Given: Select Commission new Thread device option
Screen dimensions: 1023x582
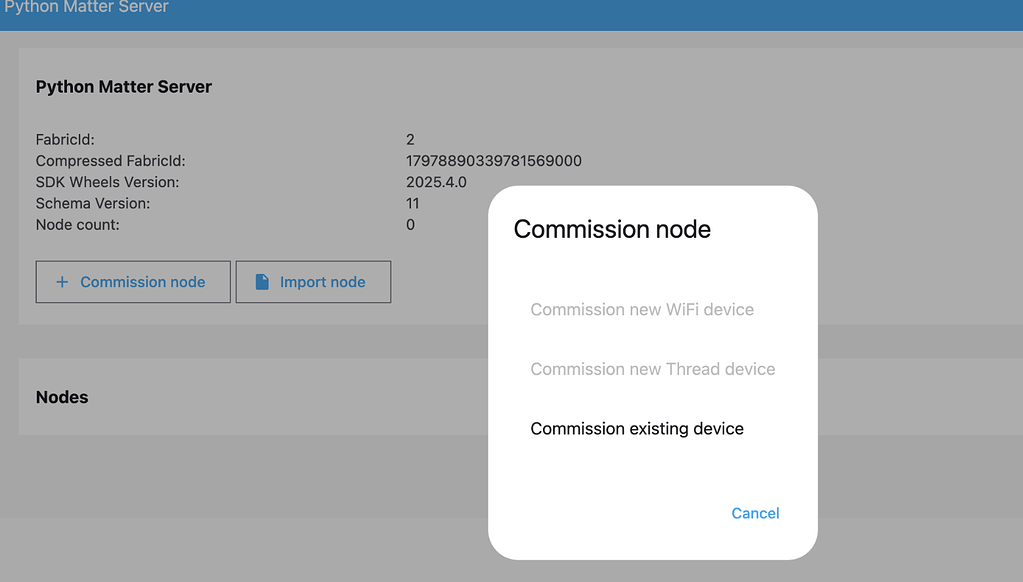Looking at the screenshot, I should click(x=652, y=368).
